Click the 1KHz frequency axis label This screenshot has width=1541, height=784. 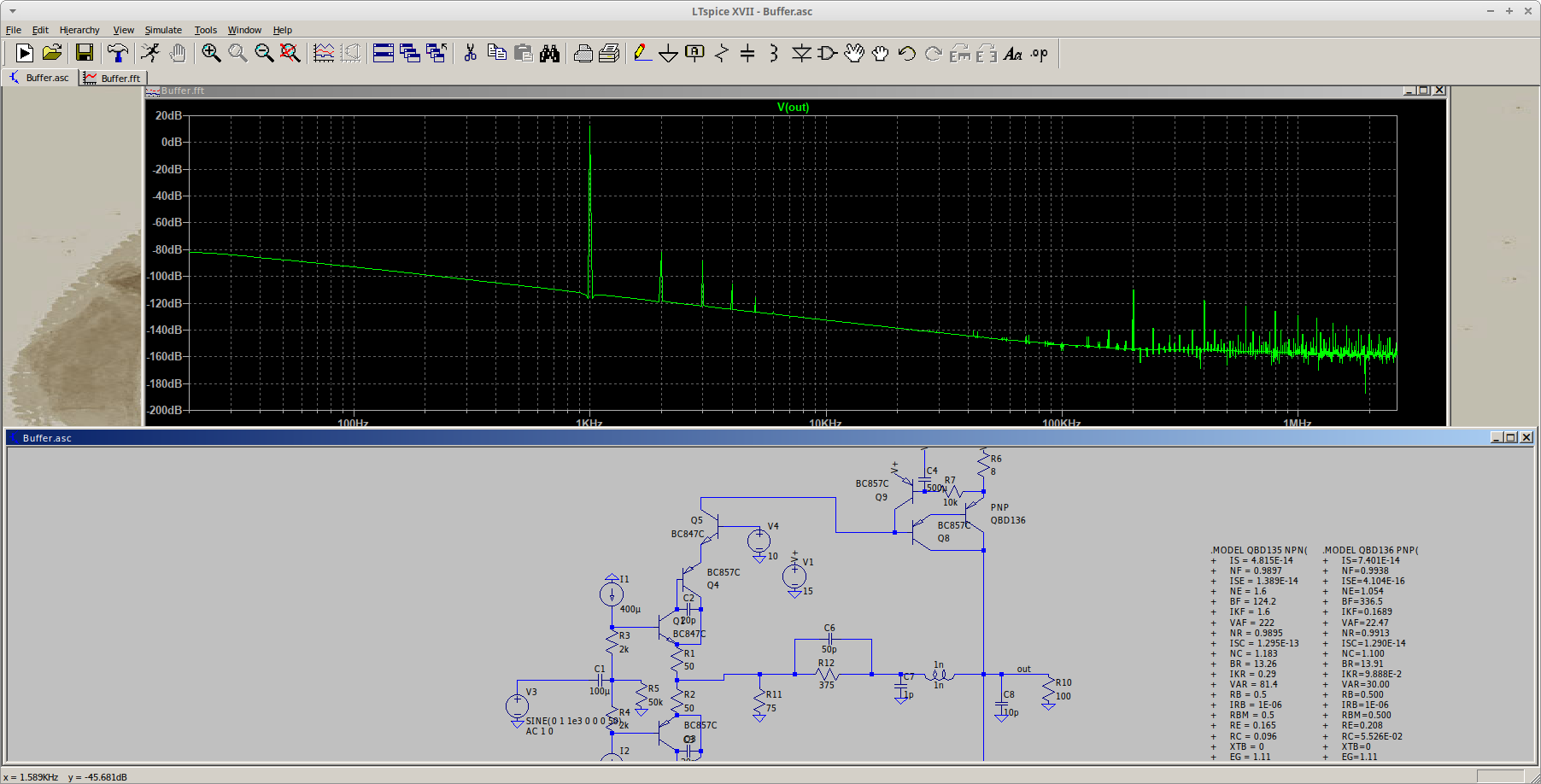tap(589, 423)
